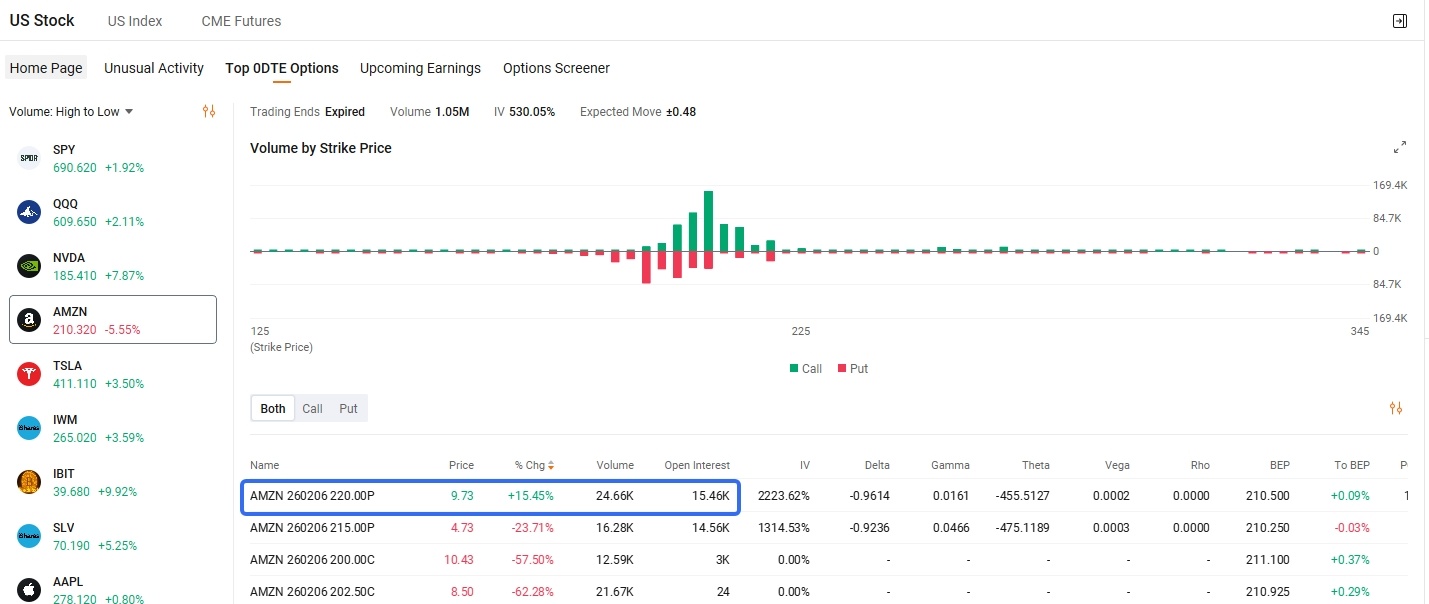Click the Volume 1.05M stat
The image size is (1429, 604).
click(x=430, y=111)
